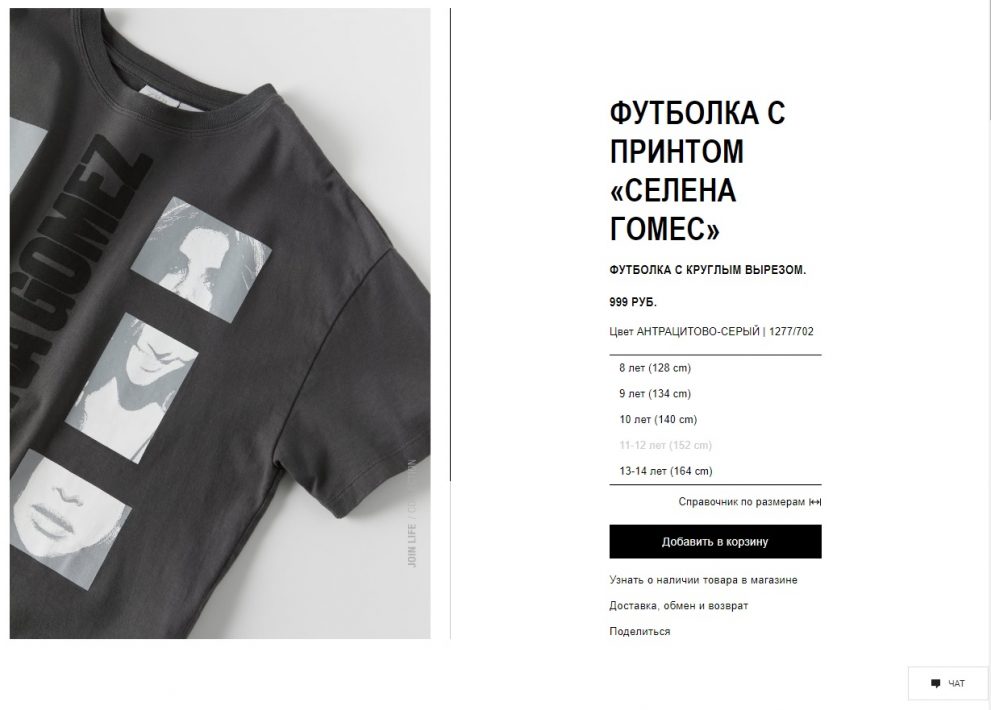
Task: Click the size guide ruler icon
Action: [815, 502]
